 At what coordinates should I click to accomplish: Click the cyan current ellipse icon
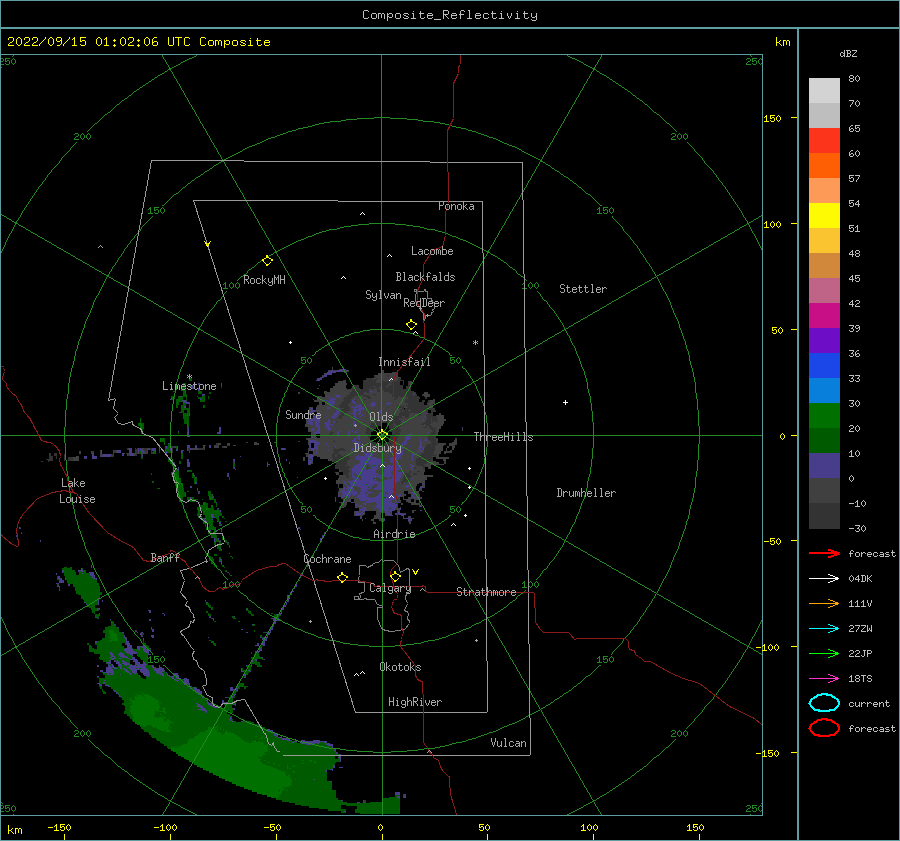pos(824,703)
